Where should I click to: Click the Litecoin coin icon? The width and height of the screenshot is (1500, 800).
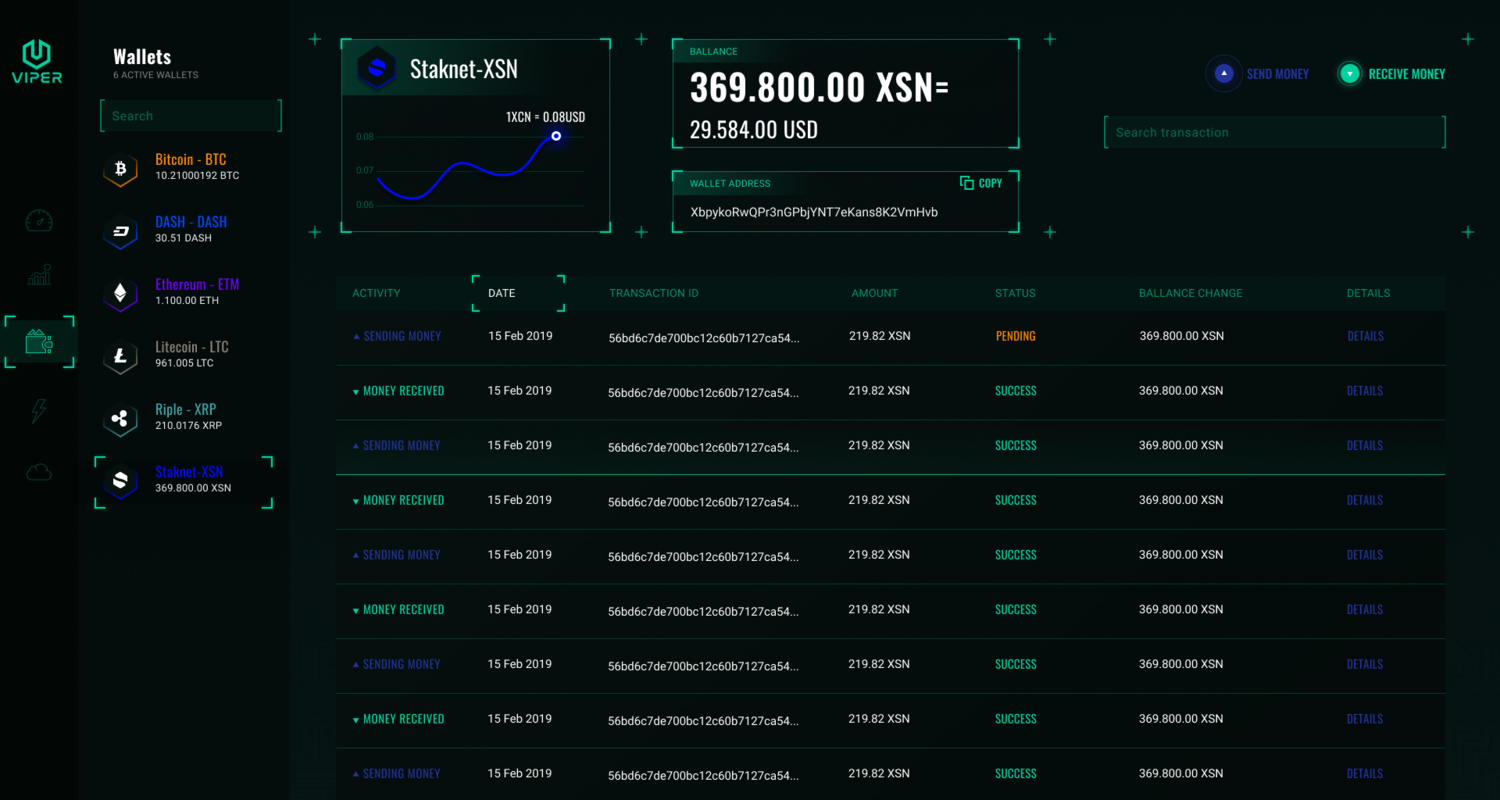120,357
